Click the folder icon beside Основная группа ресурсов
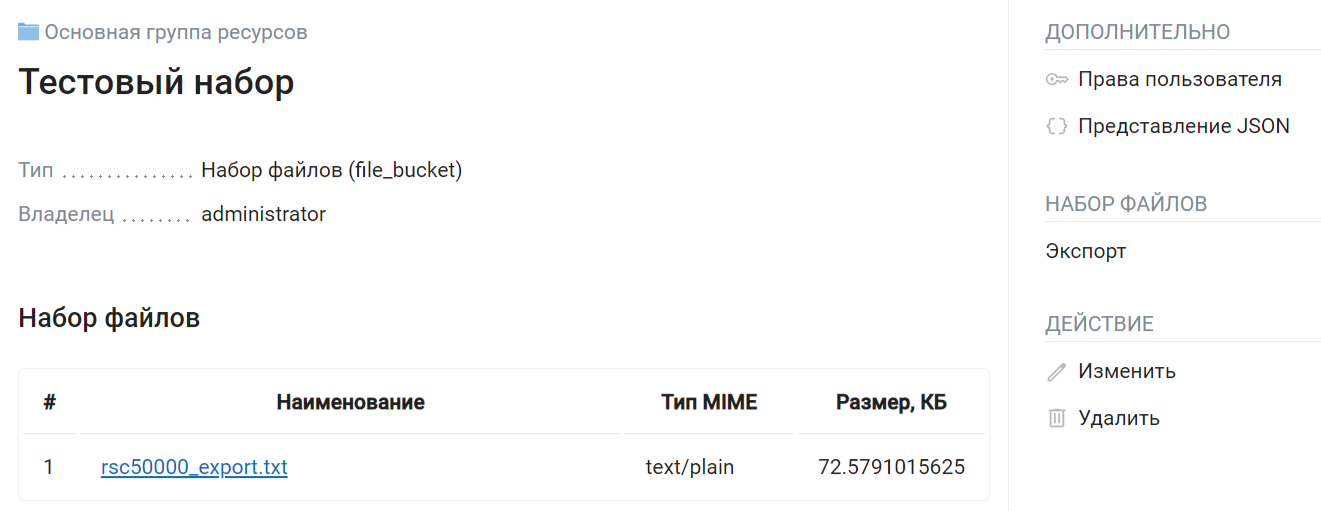The height and width of the screenshot is (511, 1321). coord(28,32)
